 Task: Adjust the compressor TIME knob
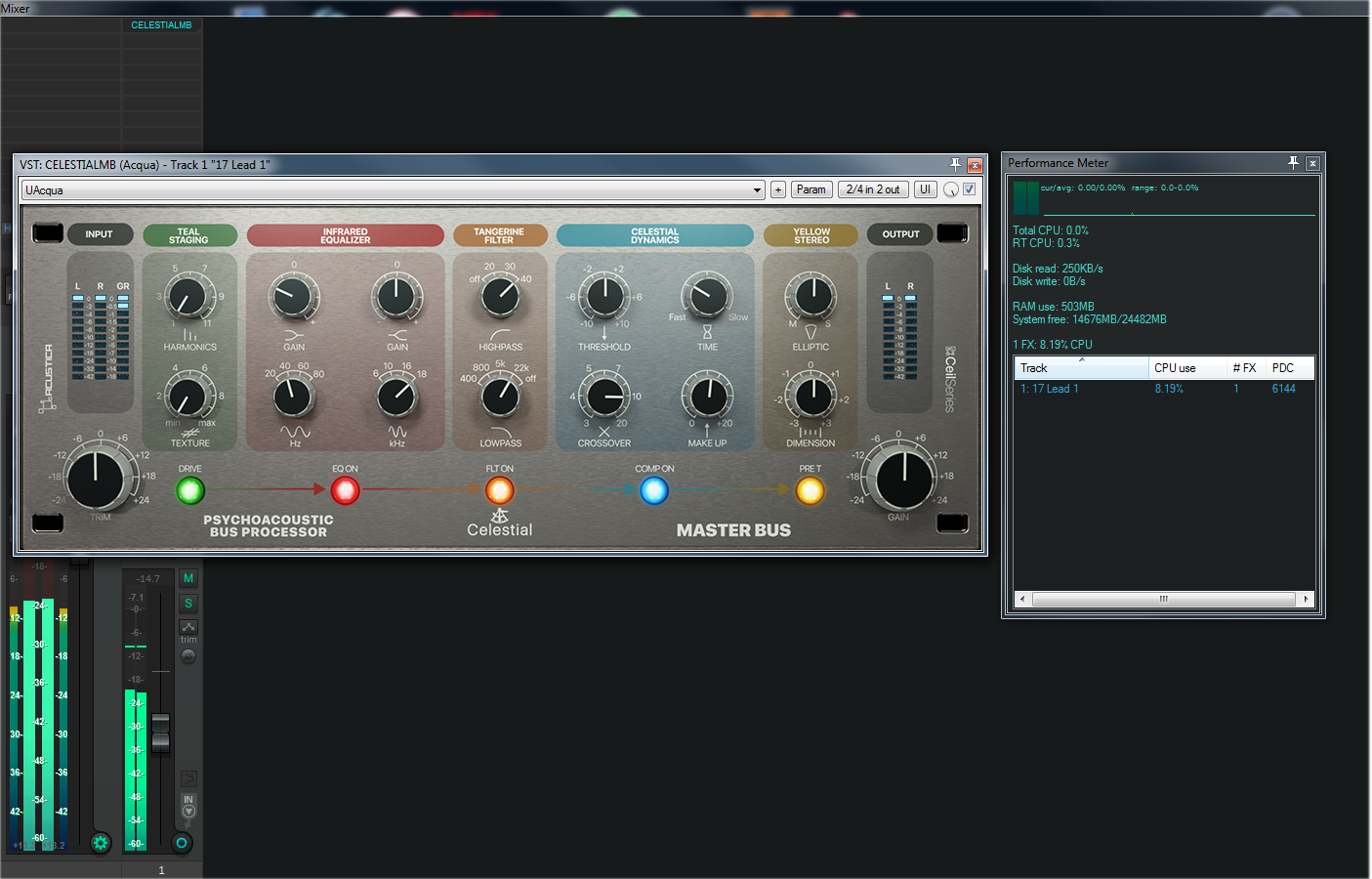tap(707, 297)
